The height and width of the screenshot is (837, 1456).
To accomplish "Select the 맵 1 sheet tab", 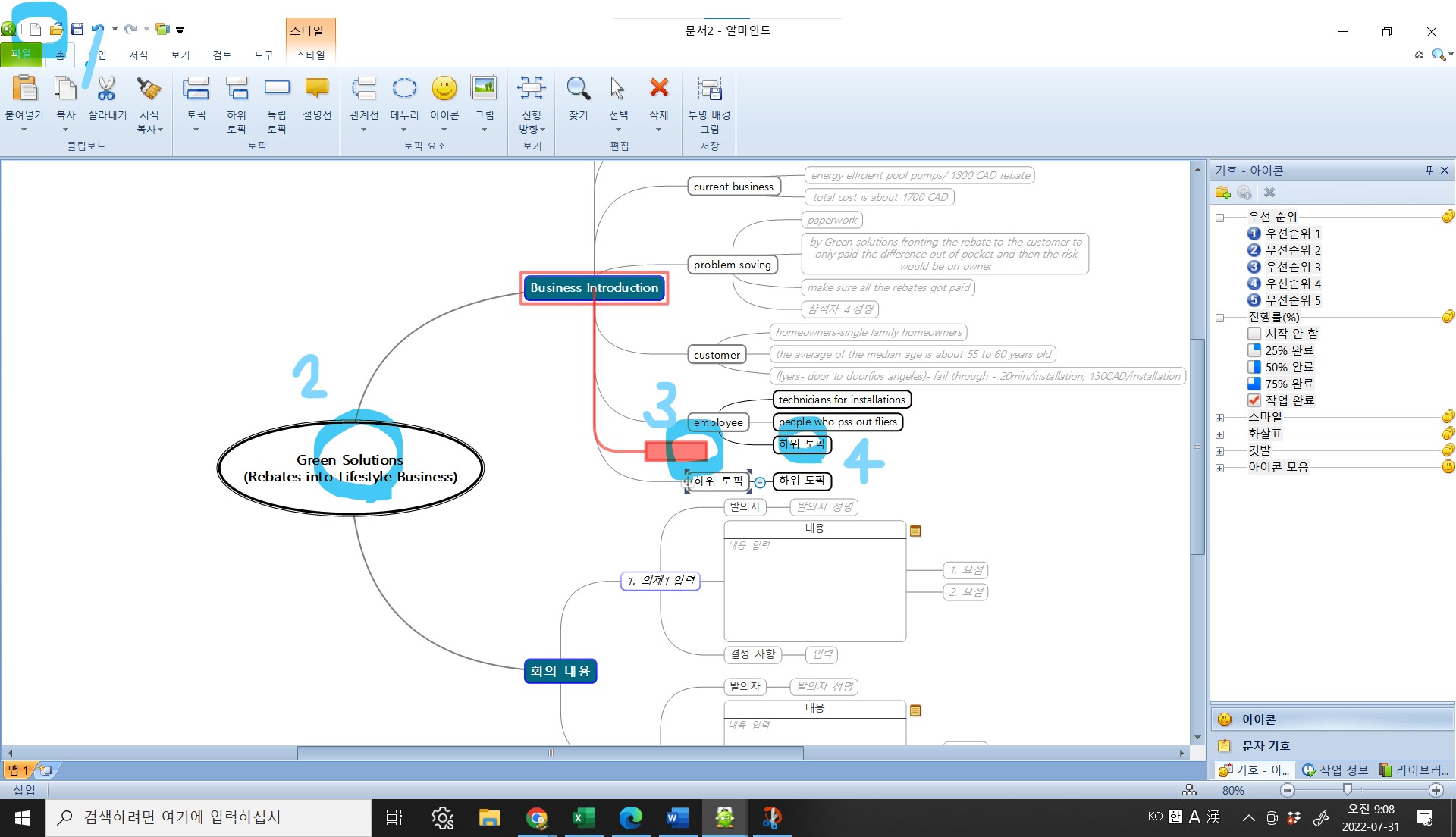I will [18, 770].
